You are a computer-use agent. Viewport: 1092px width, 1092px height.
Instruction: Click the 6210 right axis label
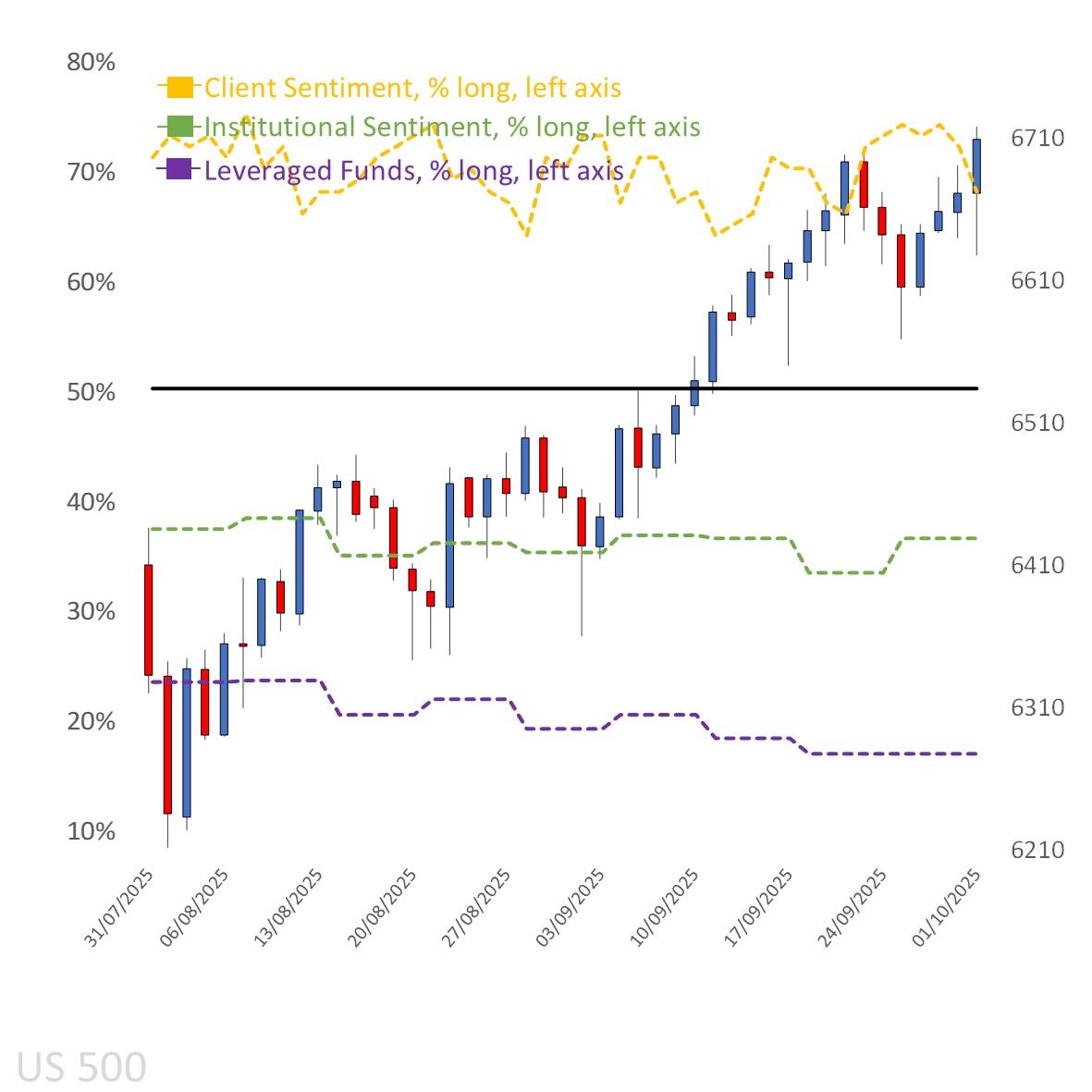pyautogui.click(x=1037, y=850)
